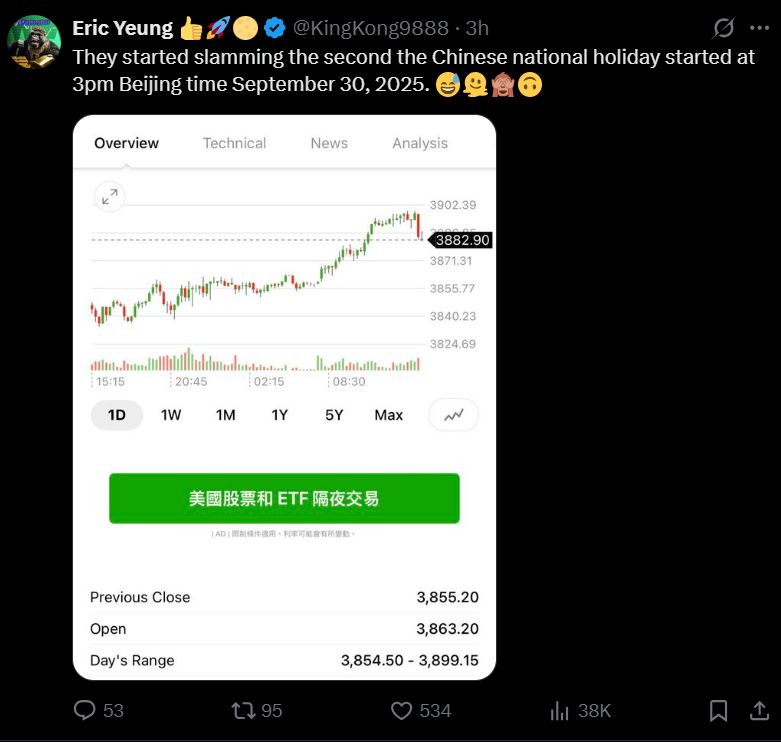Expand chart with fullscreen arrows icon
Screen dimensions: 781x742
[109, 197]
